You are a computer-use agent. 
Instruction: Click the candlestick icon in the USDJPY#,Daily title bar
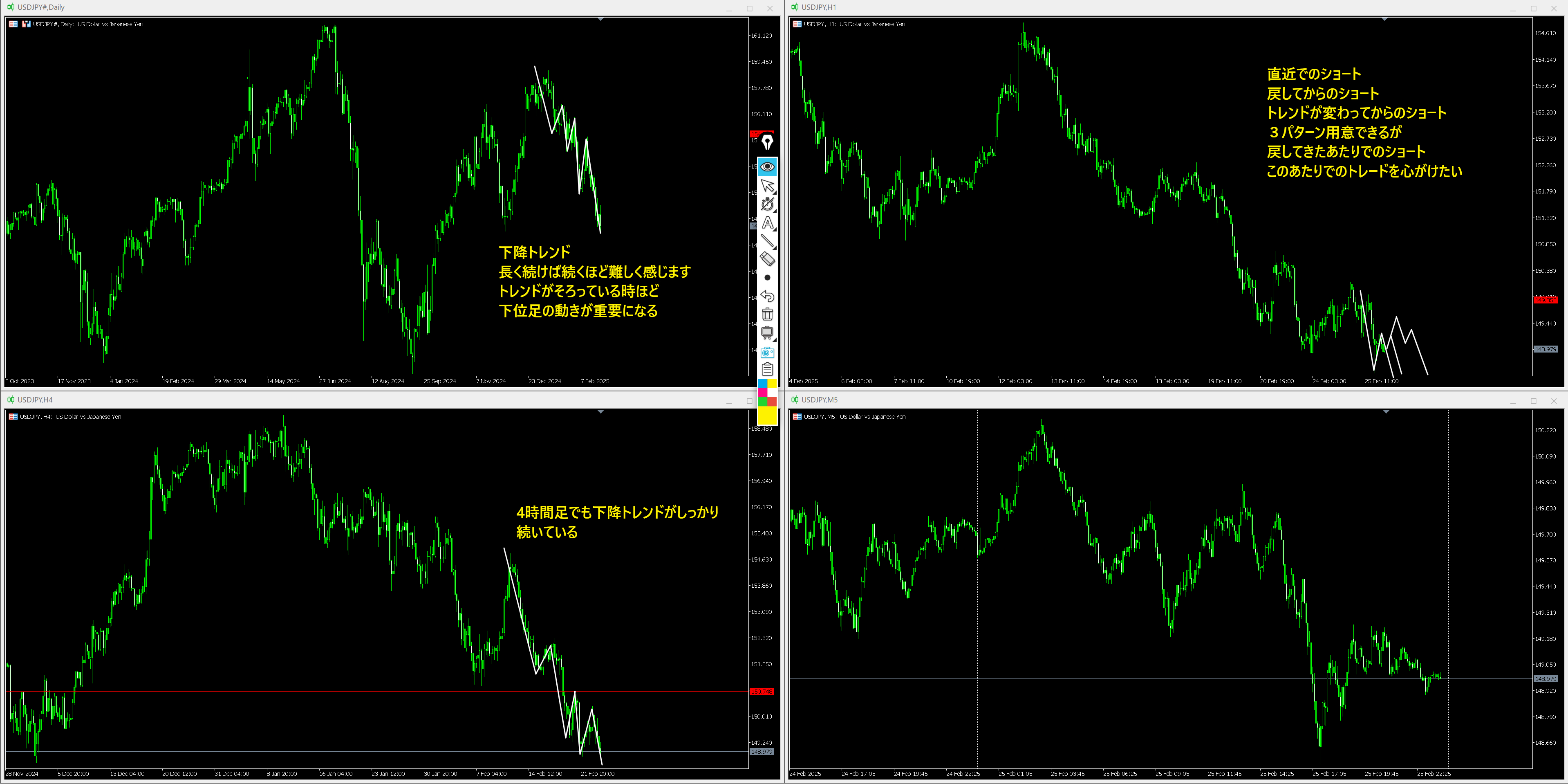tap(10, 7)
